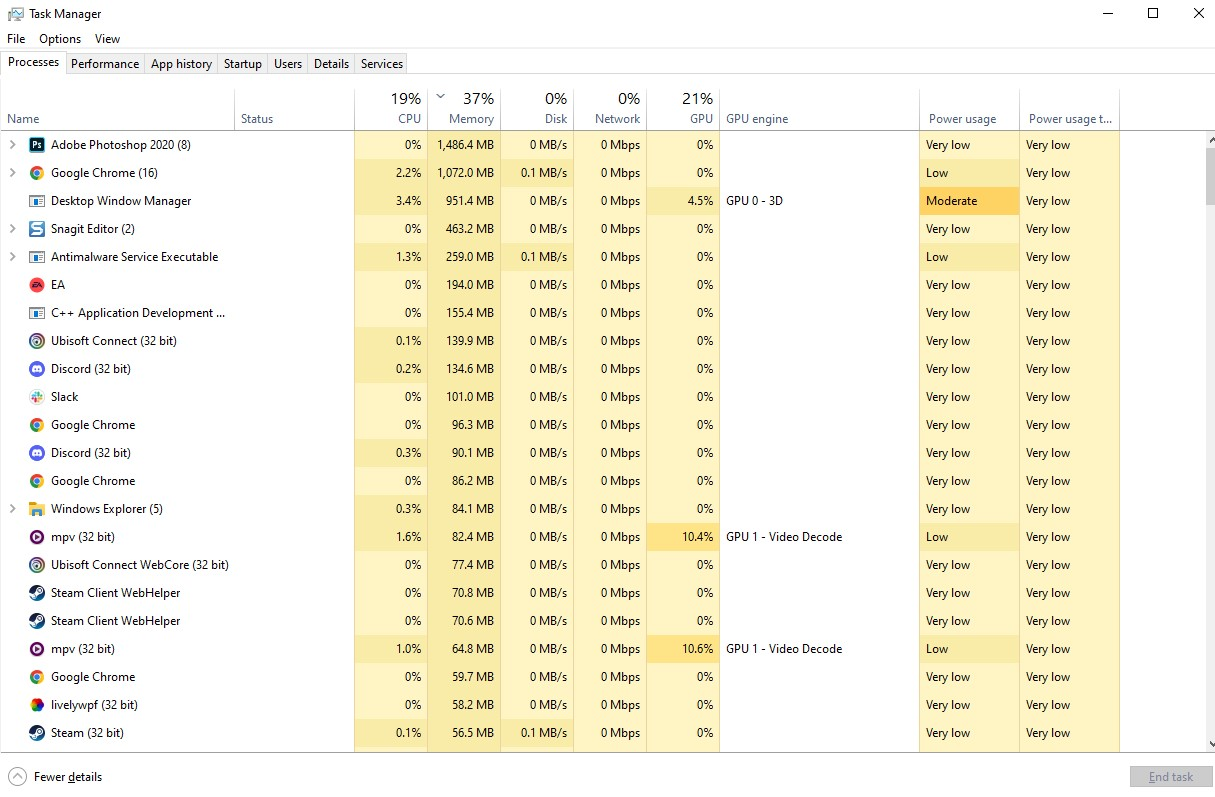Sort processes by the Name column header

pyautogui.click(x=118, y=110)
